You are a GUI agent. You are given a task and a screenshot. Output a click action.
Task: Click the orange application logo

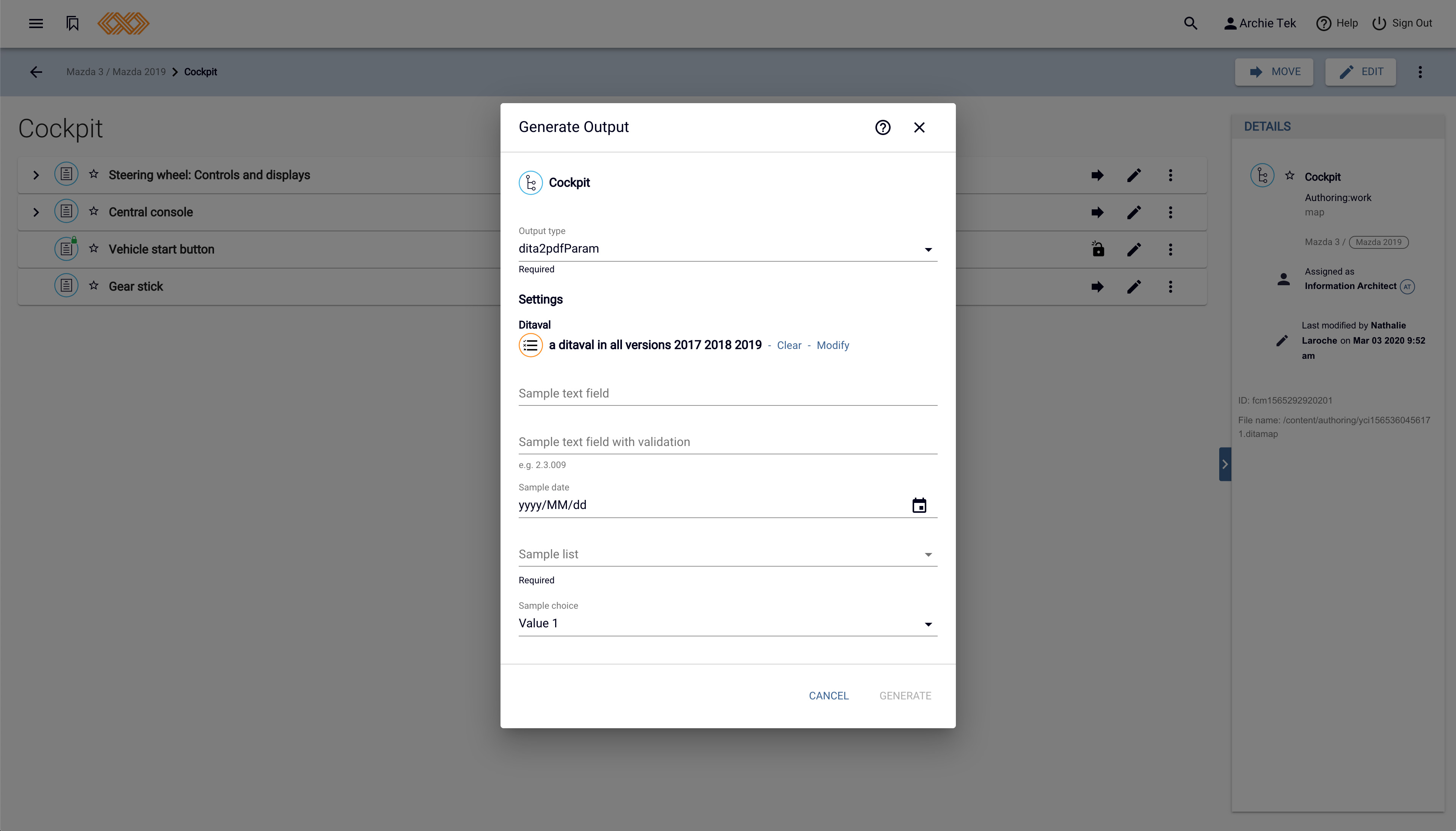coord(123,24)
